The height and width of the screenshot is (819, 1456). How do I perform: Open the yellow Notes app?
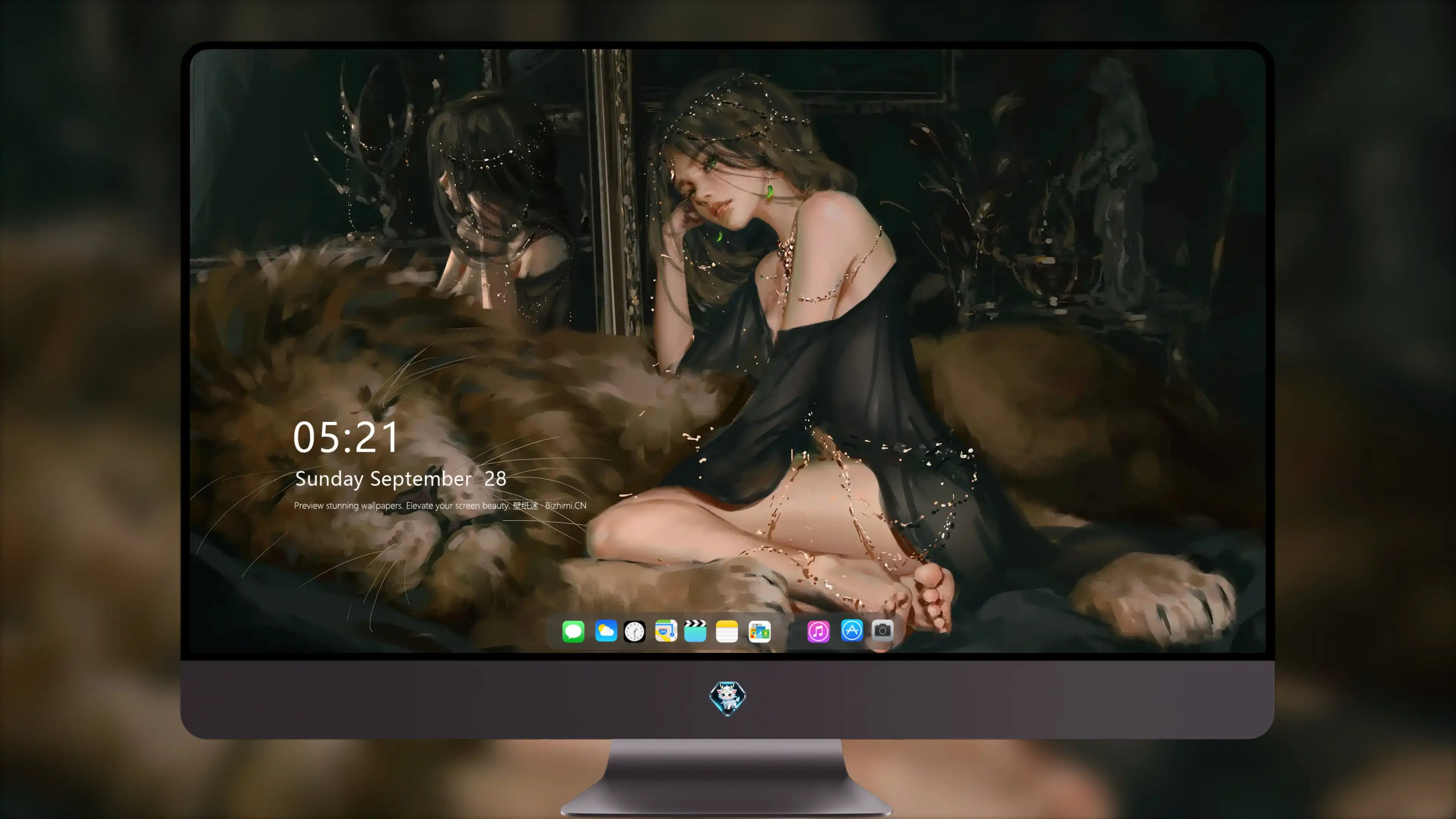(727, 631)
